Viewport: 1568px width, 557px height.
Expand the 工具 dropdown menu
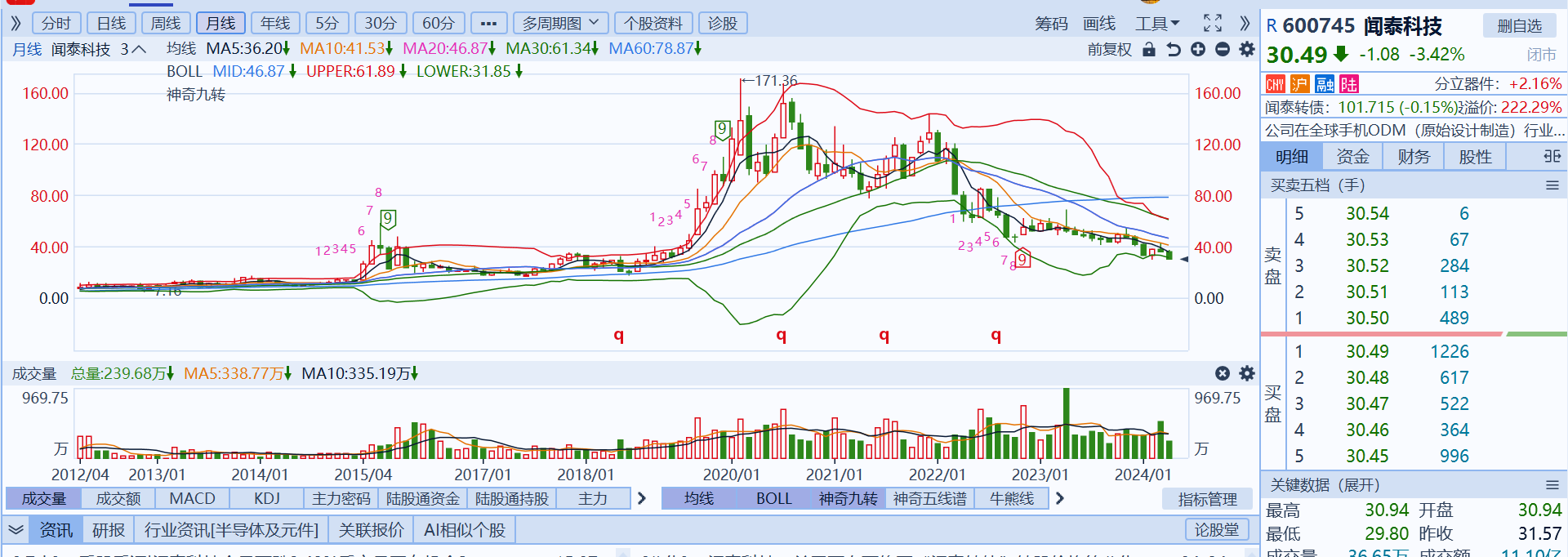coord(1157,24)
